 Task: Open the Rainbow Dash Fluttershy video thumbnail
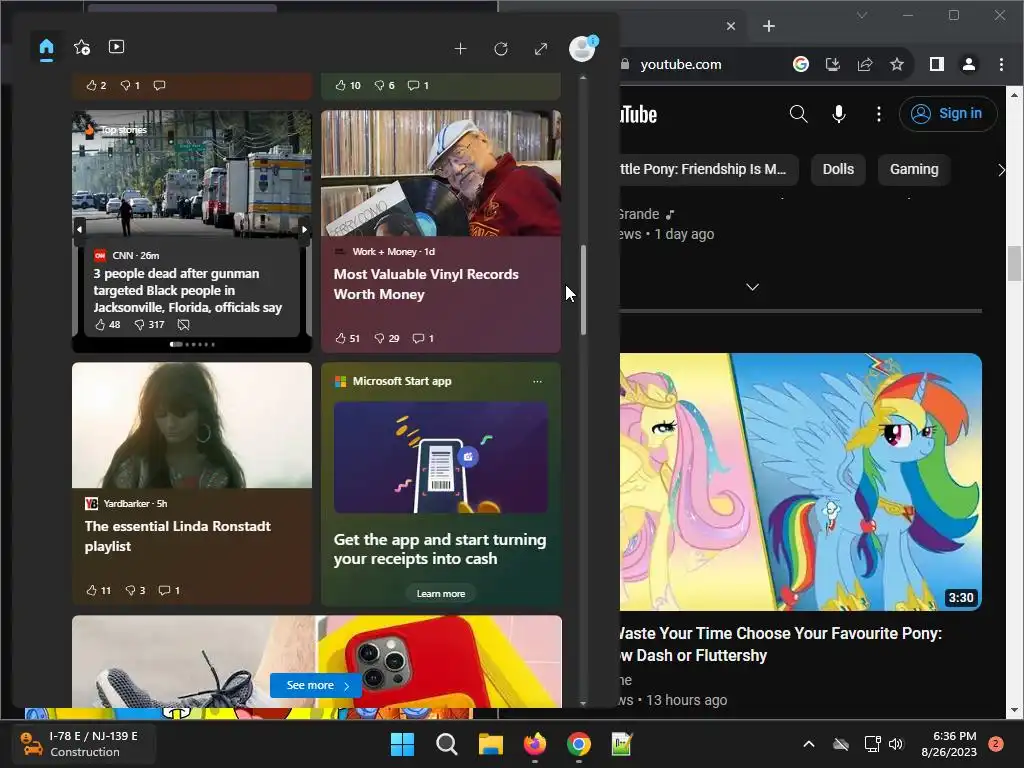tap(800, 482)
